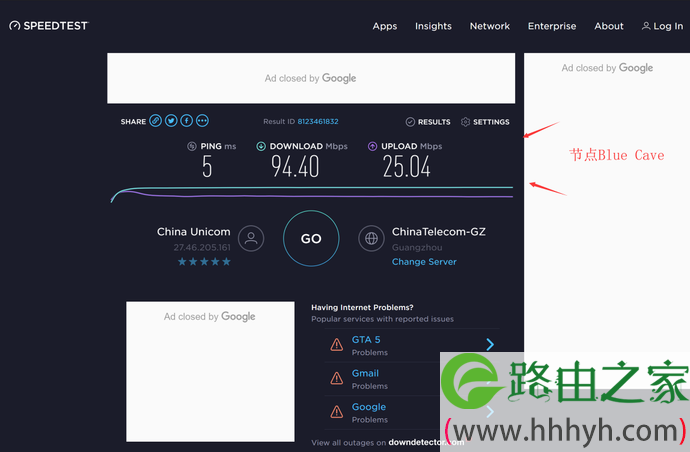Screen dimensions: 690x452
Task: Click the Ping icon
Action: 191,146
